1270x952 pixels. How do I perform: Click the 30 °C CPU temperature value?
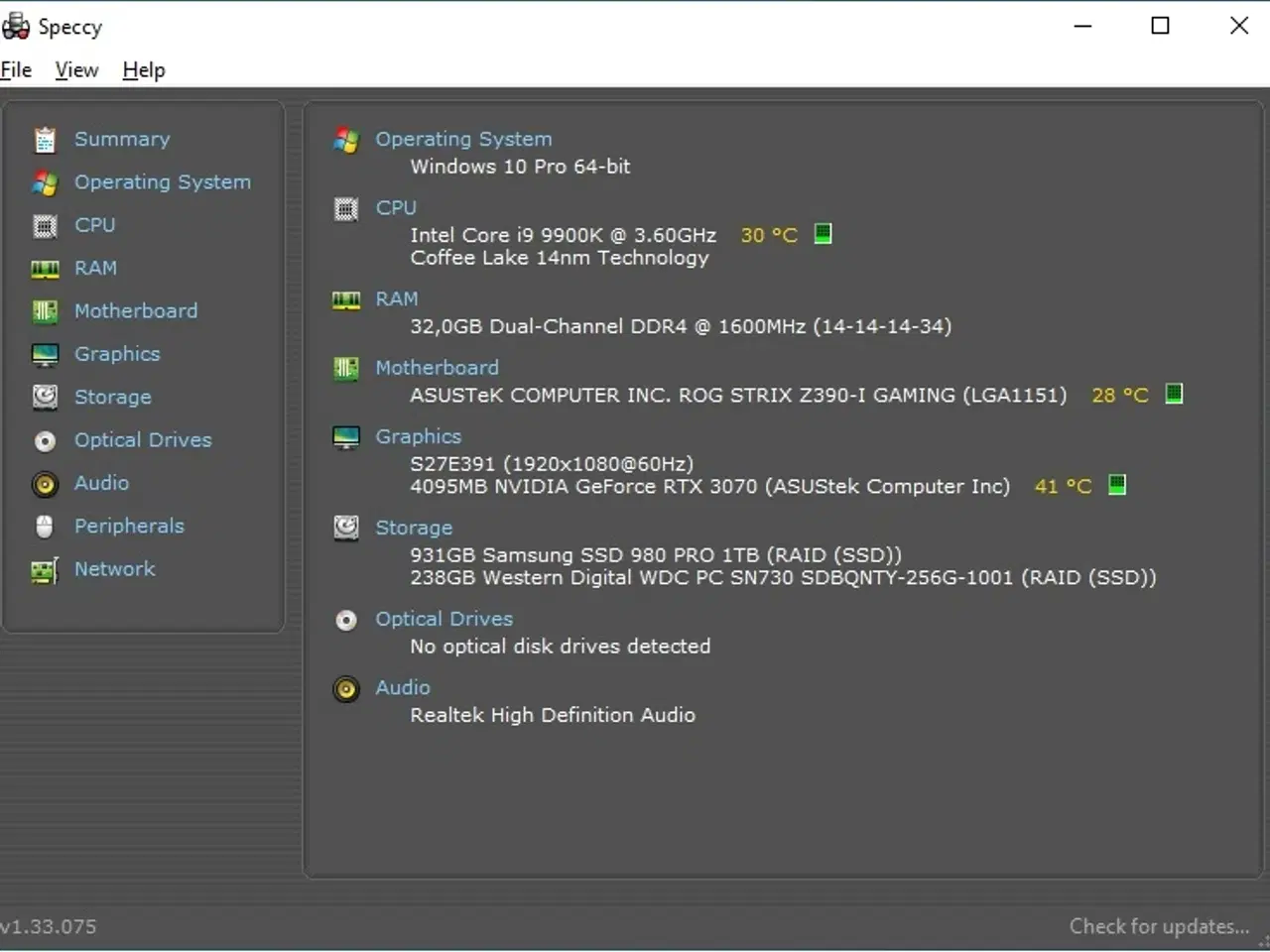[x=769, y=235]
